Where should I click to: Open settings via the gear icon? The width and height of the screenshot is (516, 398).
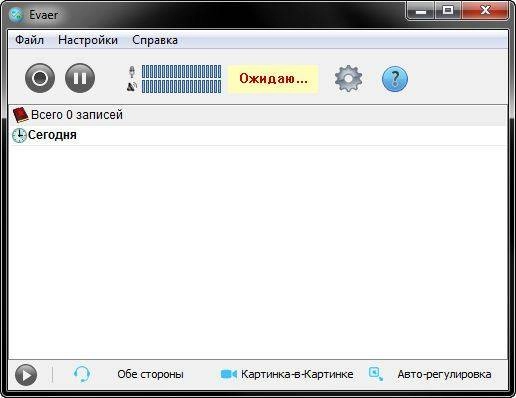348,79
